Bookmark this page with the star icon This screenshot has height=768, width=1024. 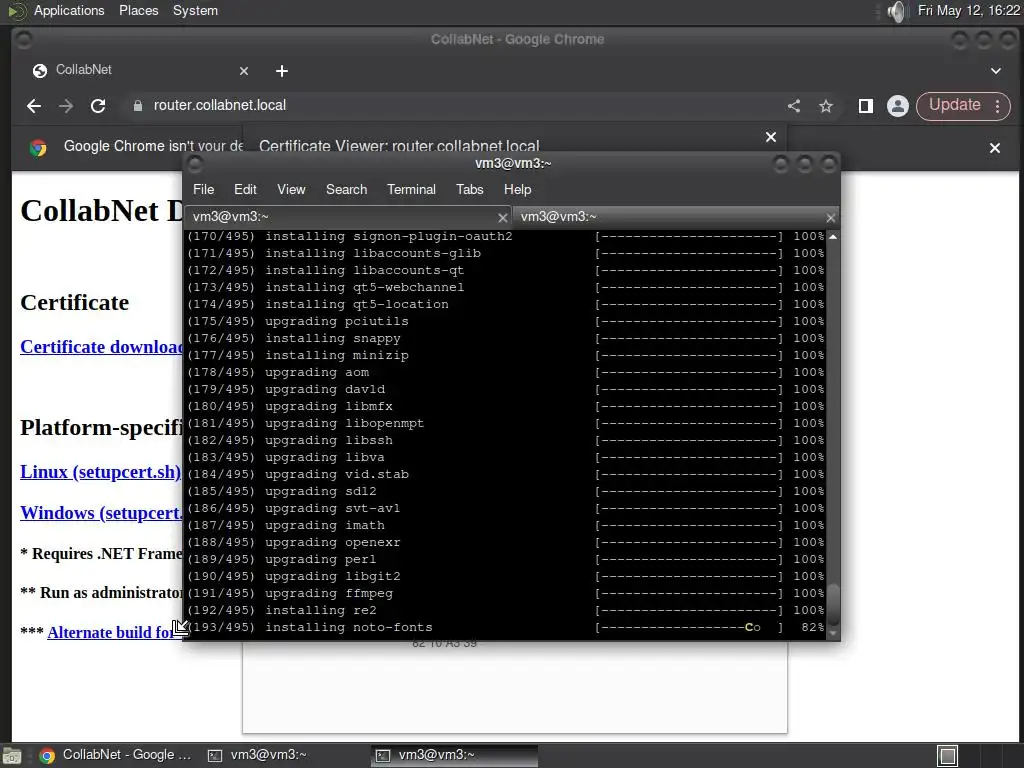tap(826, 106)
